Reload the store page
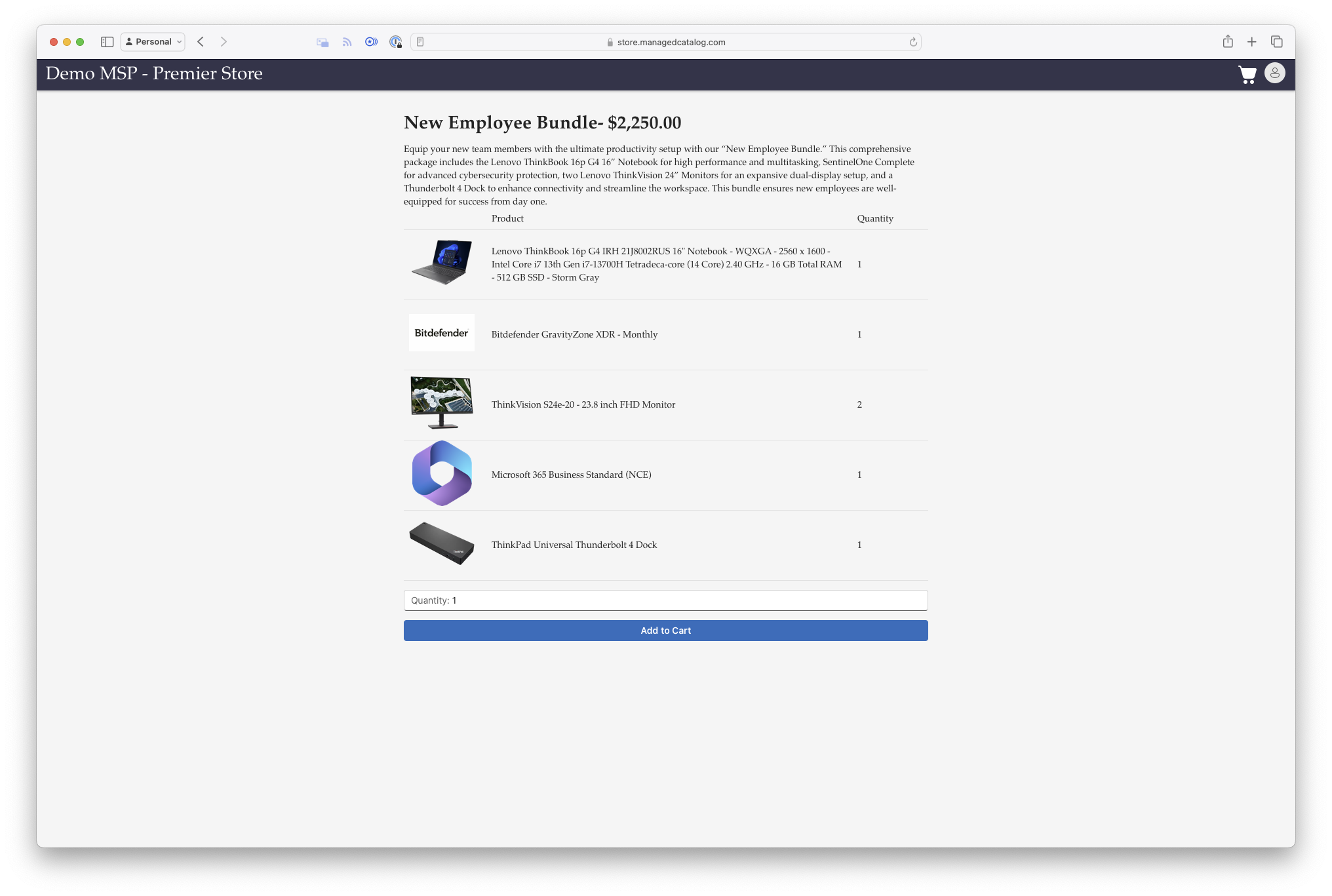Viewport: 1332px width, 896px height. 913,42
